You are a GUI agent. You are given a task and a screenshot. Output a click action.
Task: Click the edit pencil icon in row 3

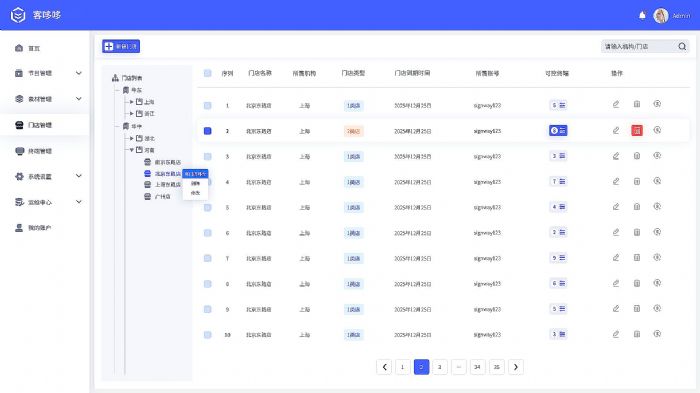click(616, 156)
